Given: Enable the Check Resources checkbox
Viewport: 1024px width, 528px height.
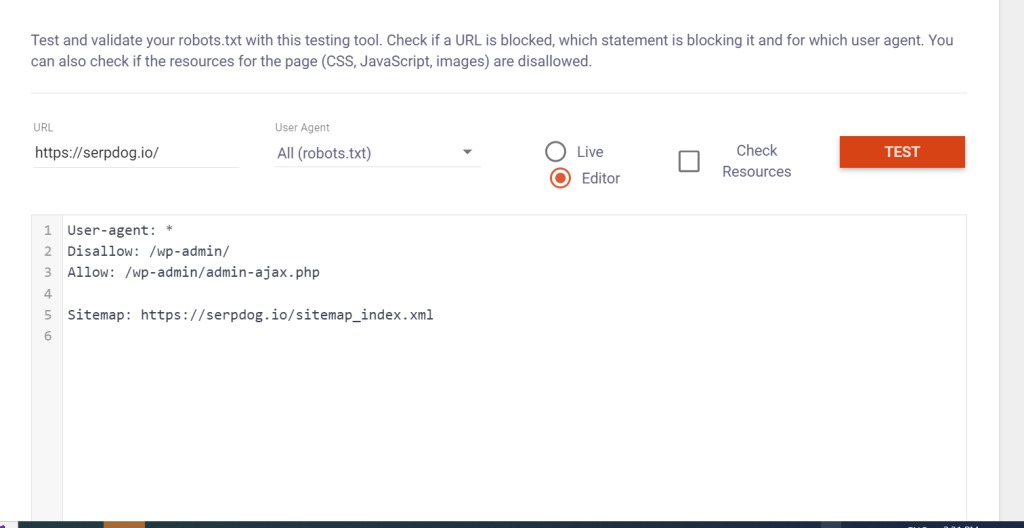Looking at the screenshot, I should [x=689, y=161].
